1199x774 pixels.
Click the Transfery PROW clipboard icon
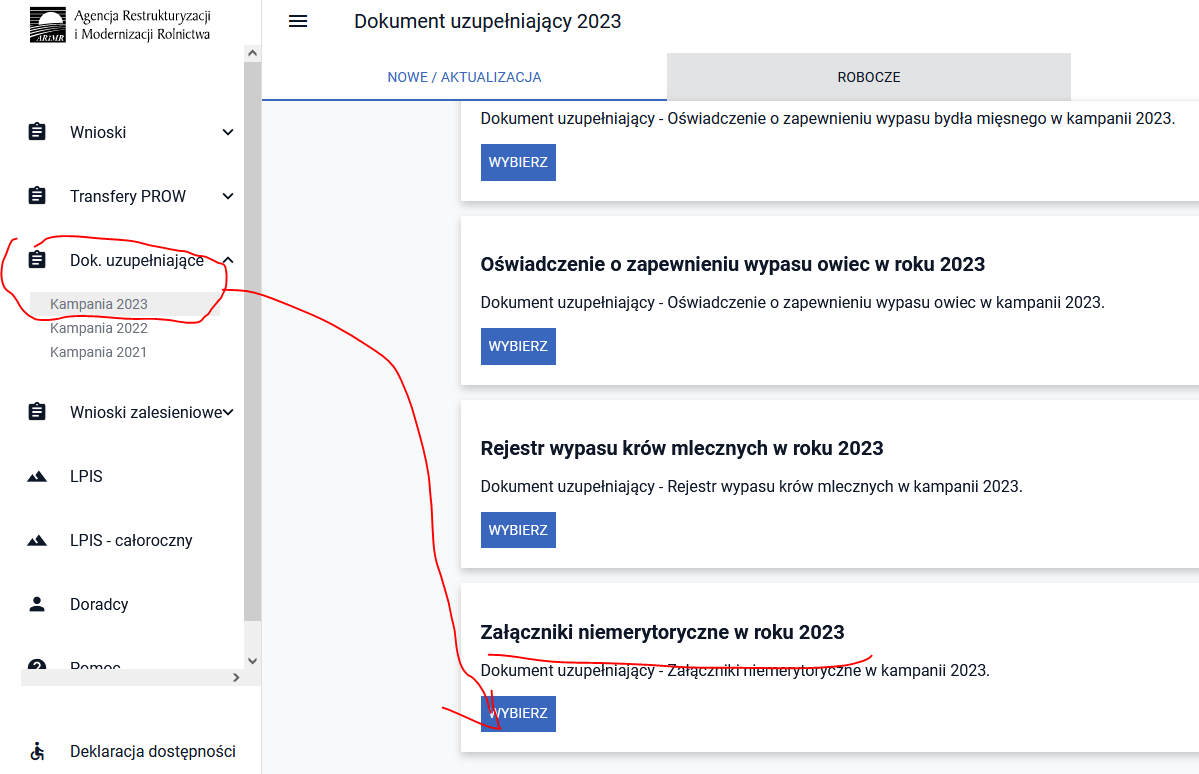[x=37, y=196]
